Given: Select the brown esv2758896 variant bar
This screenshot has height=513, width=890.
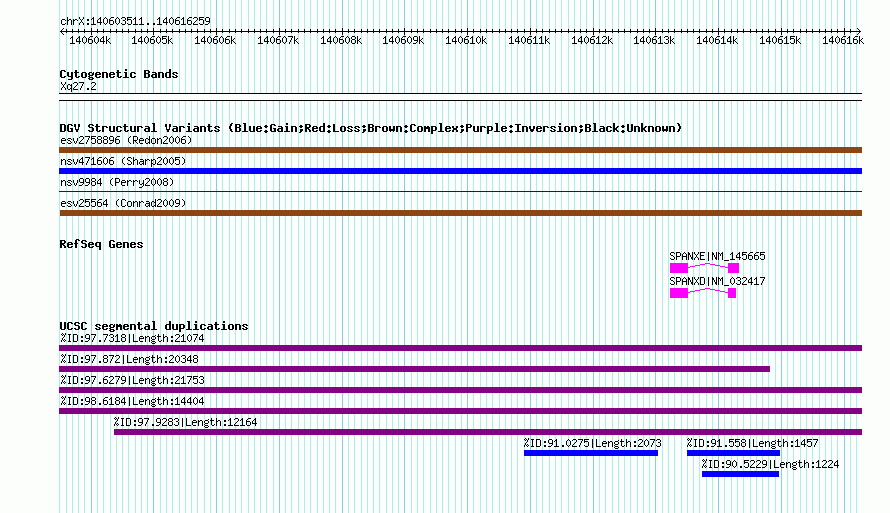Looking at the screenshot, I should 460,150.
